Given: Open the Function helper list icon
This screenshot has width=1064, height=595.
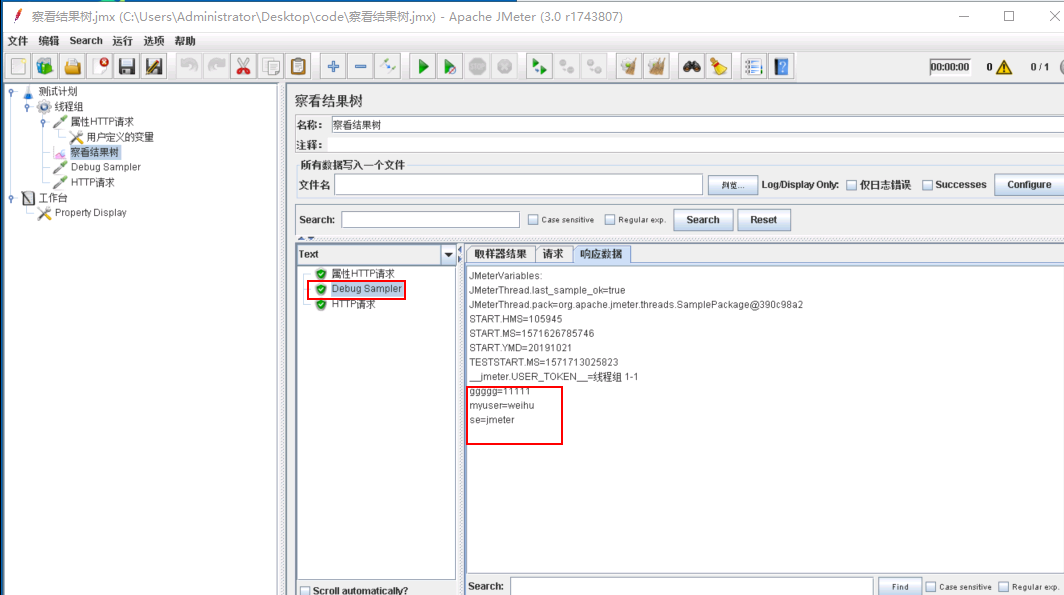Looking at the screenshot, I should point(754,66).
